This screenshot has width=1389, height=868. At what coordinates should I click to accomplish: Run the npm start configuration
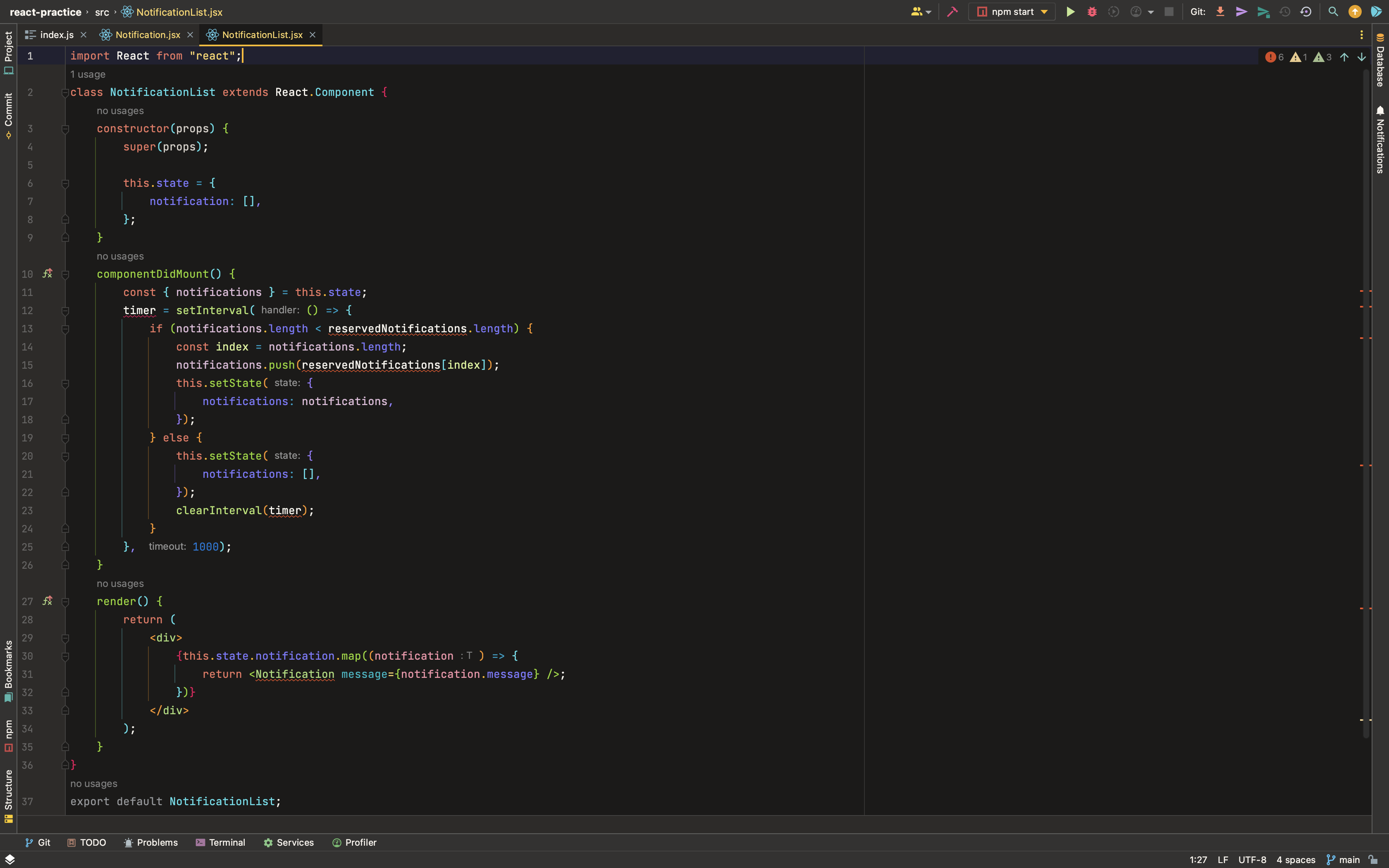(x=1070, y=12)
